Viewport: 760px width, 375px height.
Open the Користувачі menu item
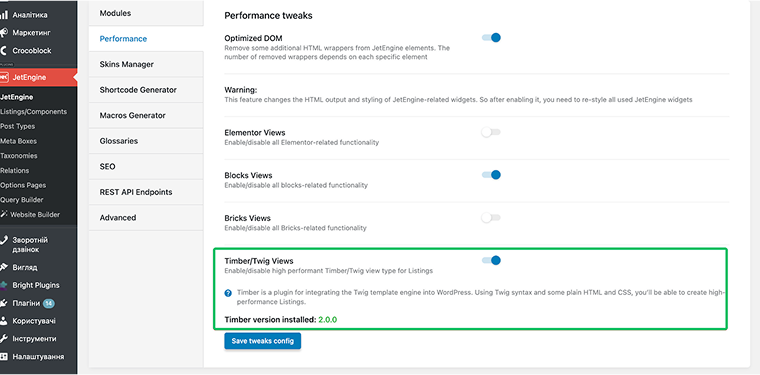(x=38, y=321)
